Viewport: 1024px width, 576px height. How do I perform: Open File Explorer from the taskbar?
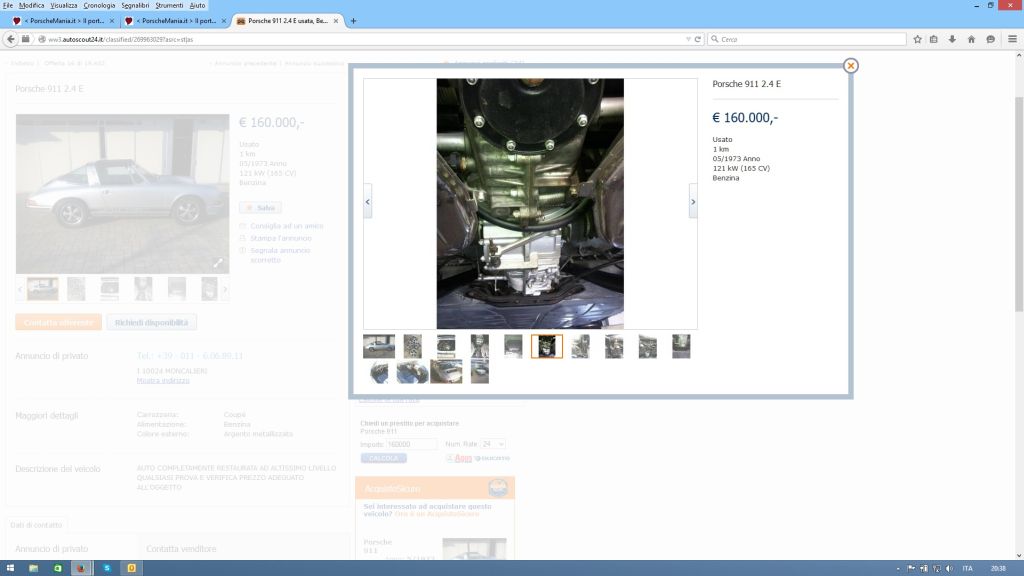33,568
